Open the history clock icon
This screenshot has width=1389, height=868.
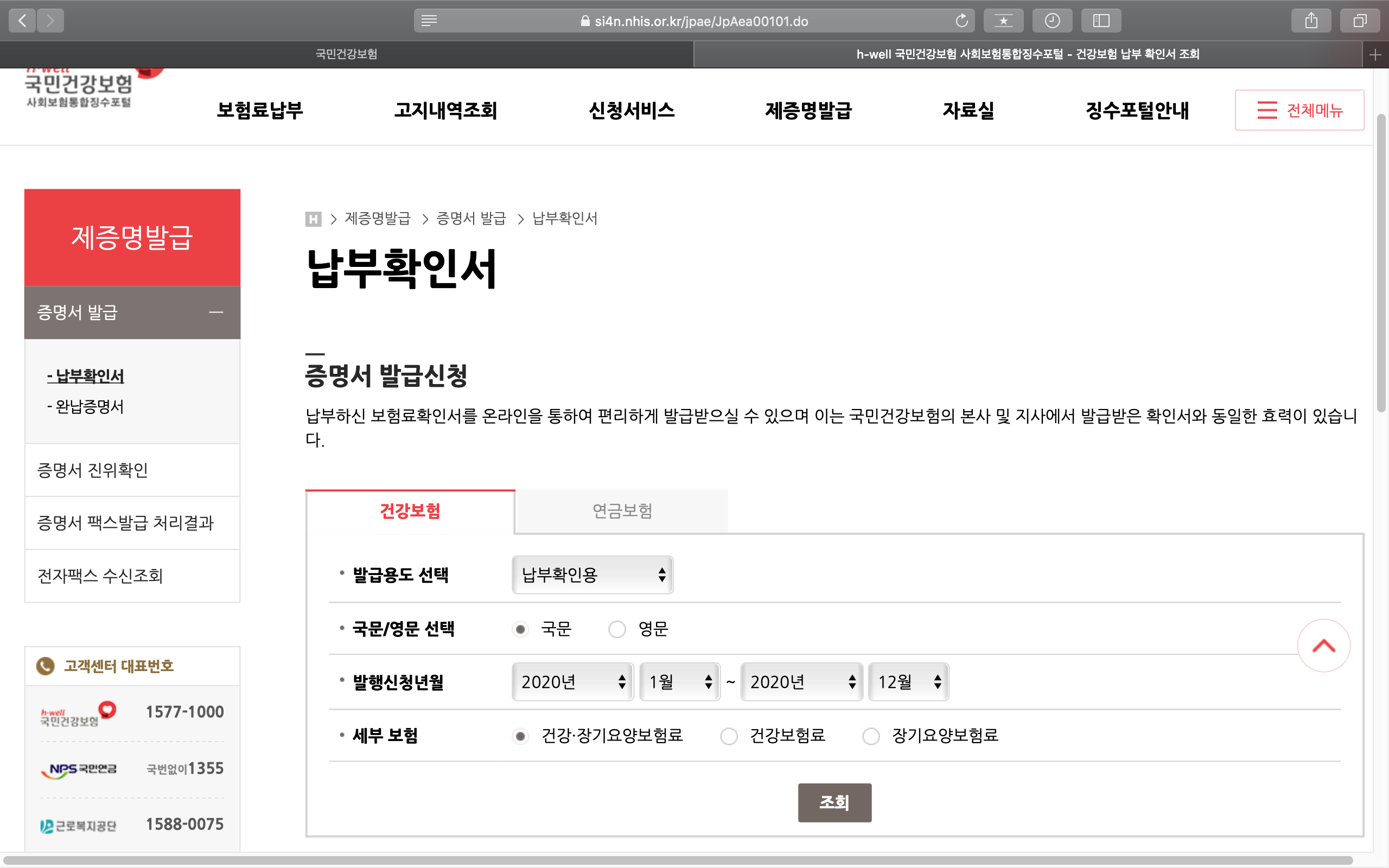[x=1052, y=21]
